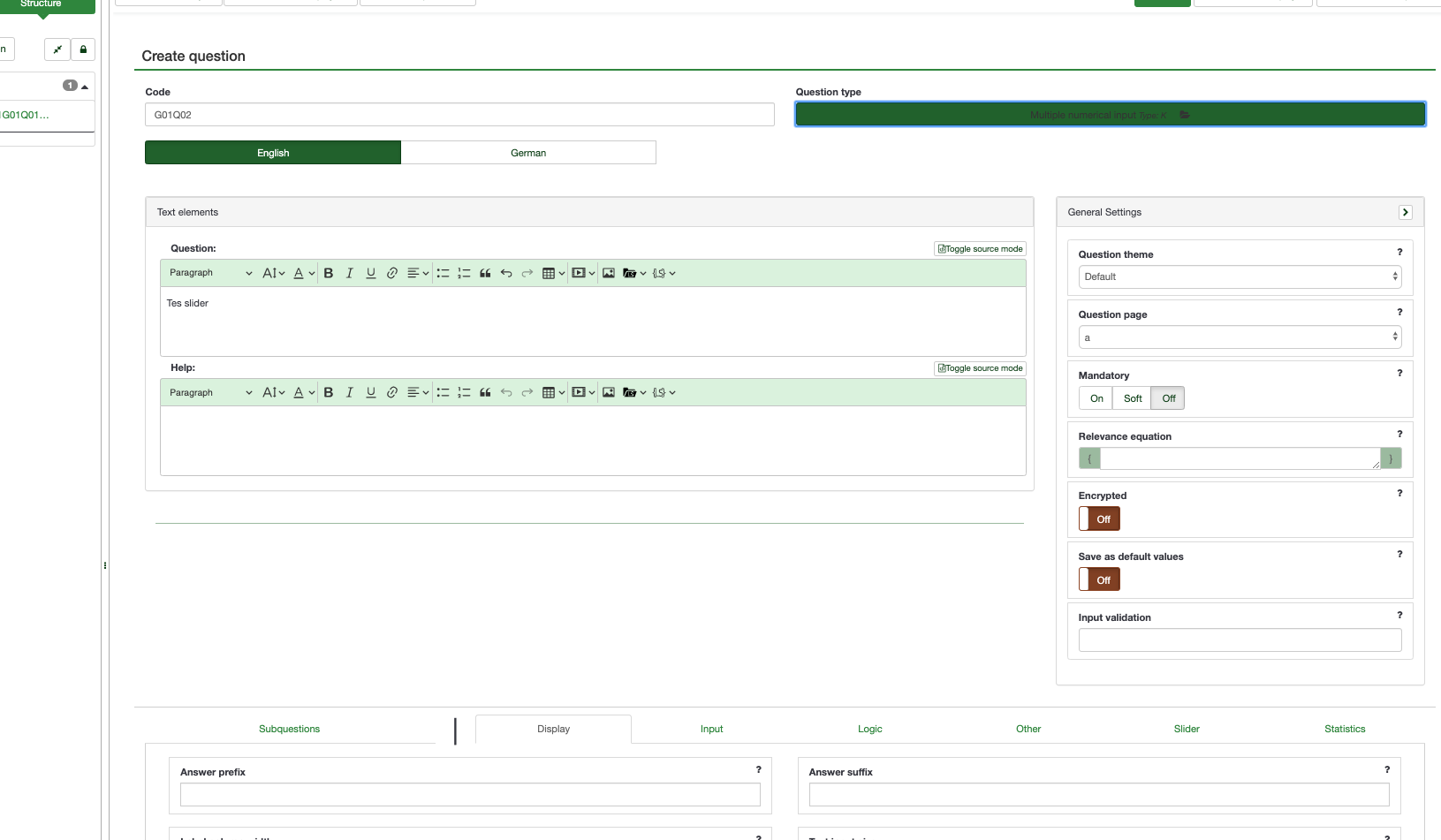This screenshot has width=1441, height=840.
Task: Add a block quote in the Question editor
Action: click(x=485, y=273)
